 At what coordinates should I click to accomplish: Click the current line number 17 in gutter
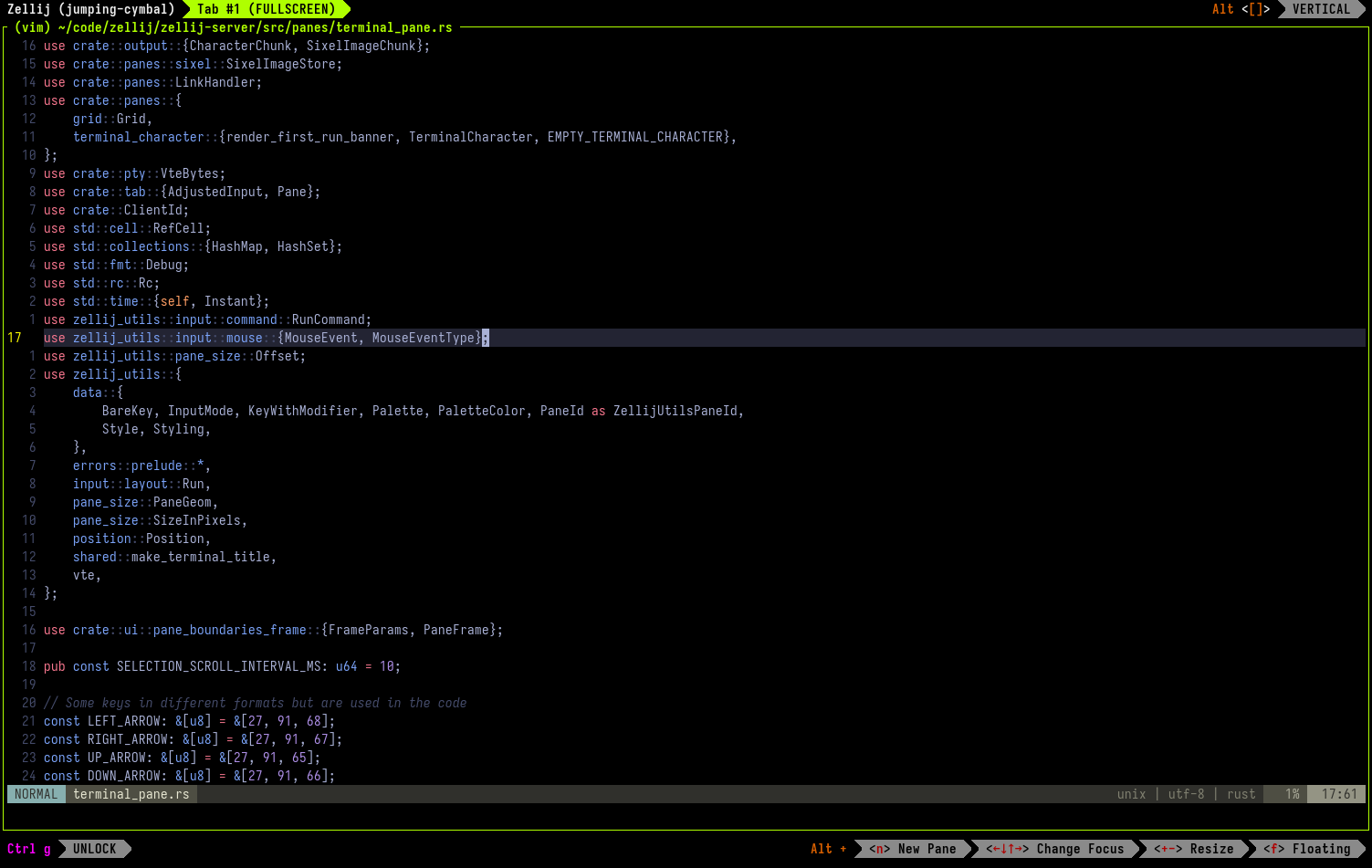(x=15, y=338)
